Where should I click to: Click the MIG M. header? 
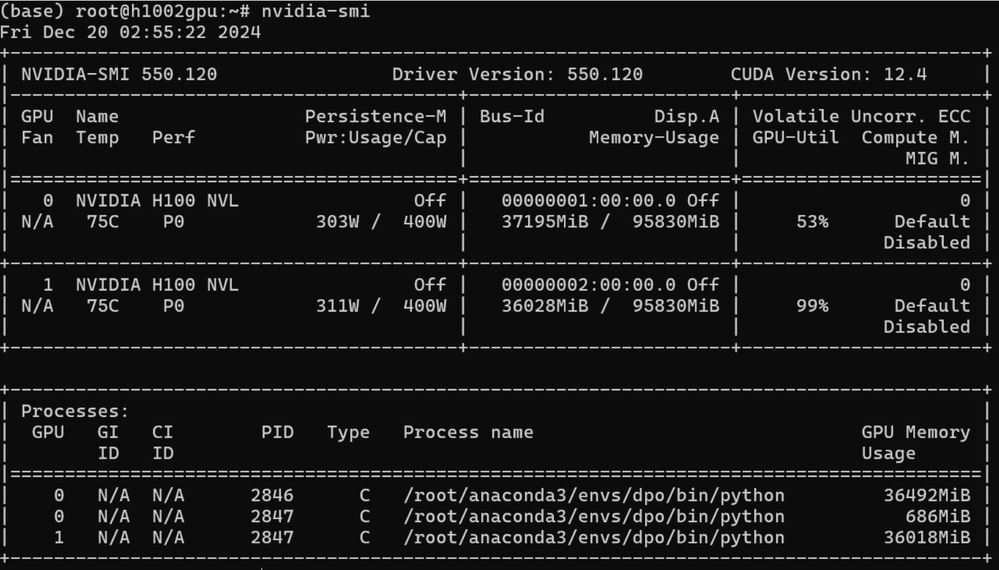938,159
